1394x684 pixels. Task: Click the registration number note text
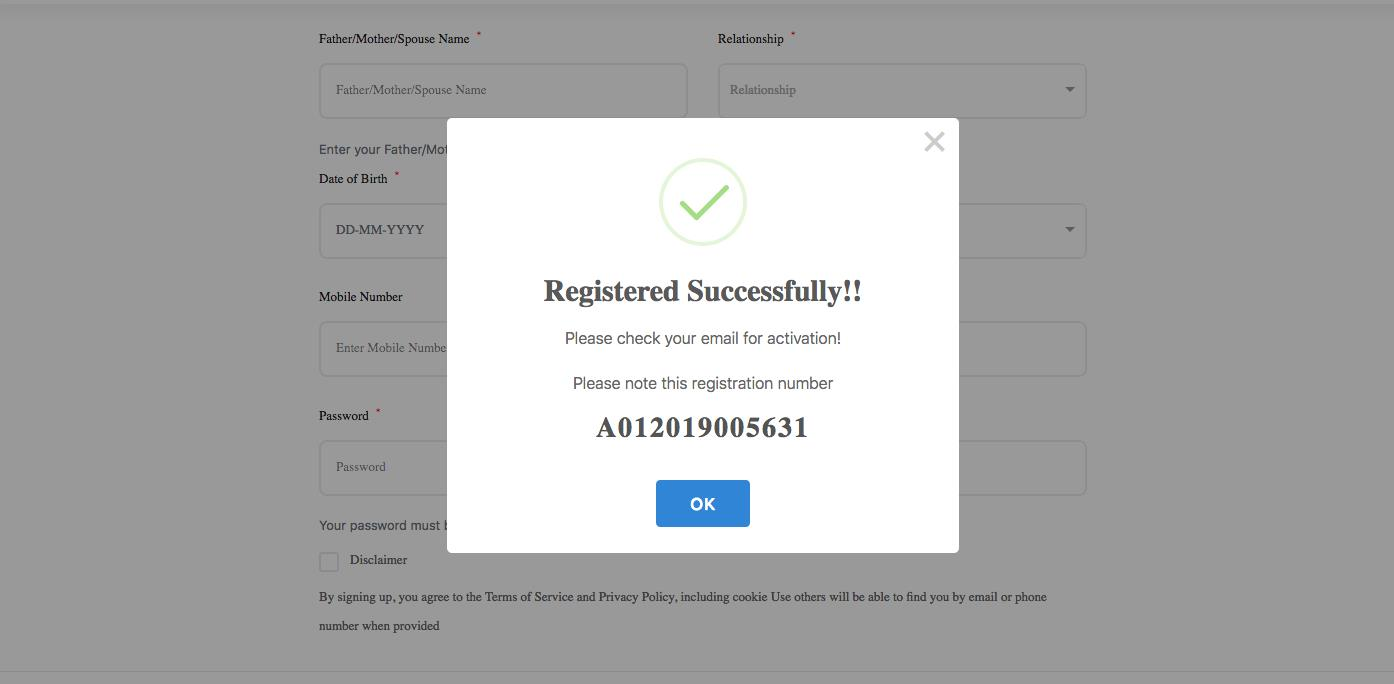(x=702, y=383)
